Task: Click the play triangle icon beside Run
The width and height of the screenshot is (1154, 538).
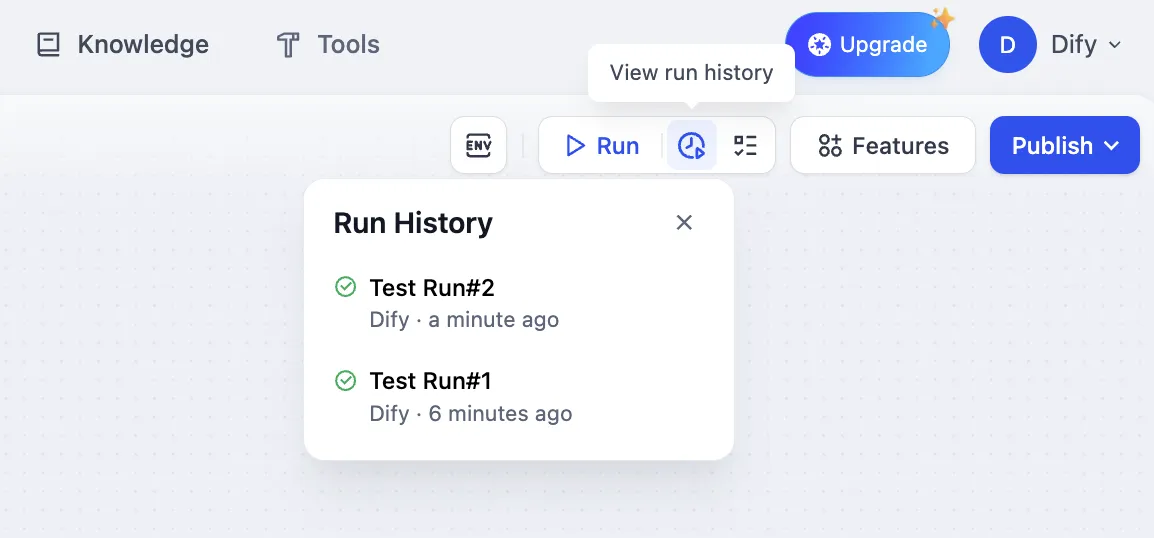Action: 575,146
